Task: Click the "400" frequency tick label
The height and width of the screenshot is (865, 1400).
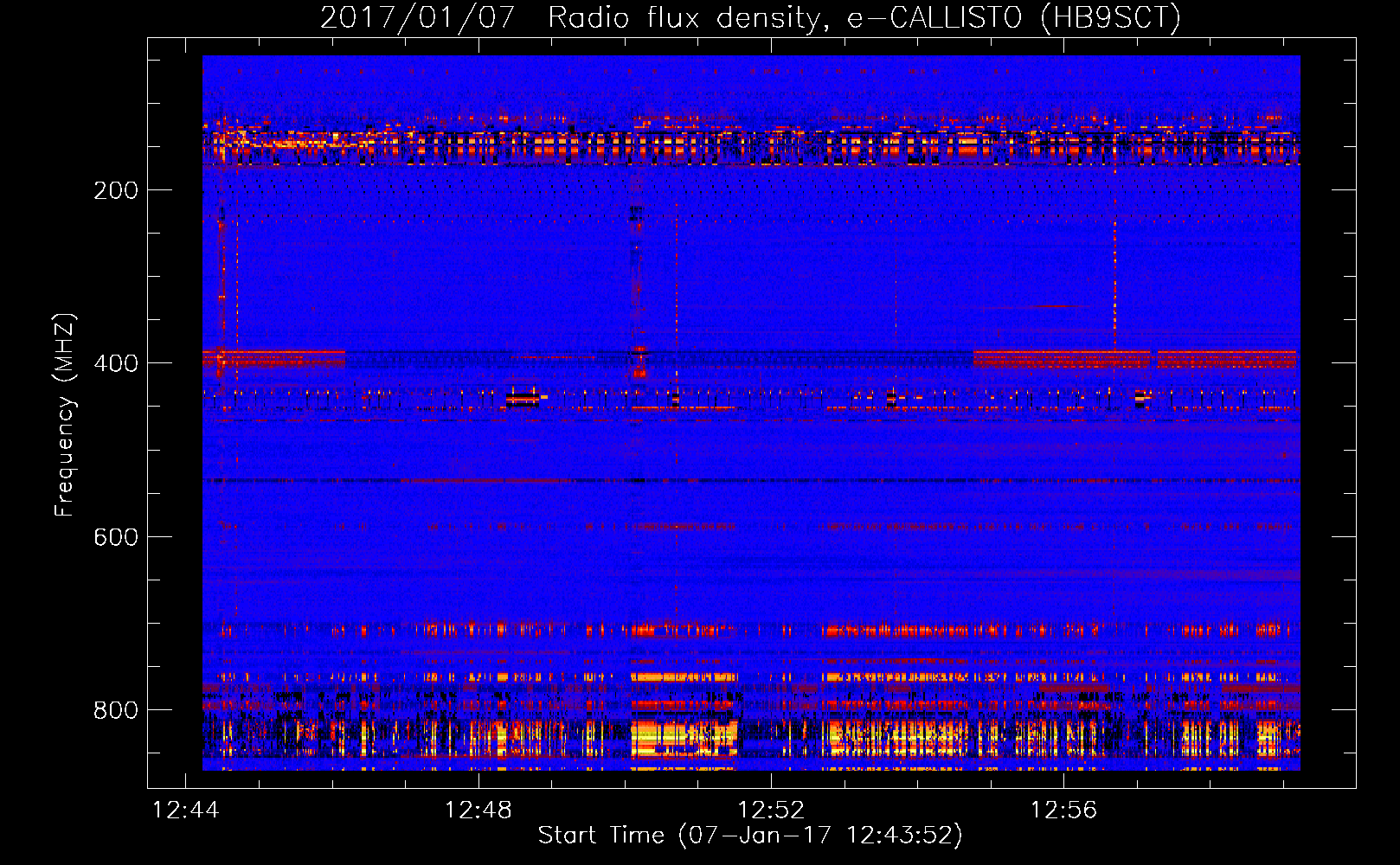Action: [116, 363]
